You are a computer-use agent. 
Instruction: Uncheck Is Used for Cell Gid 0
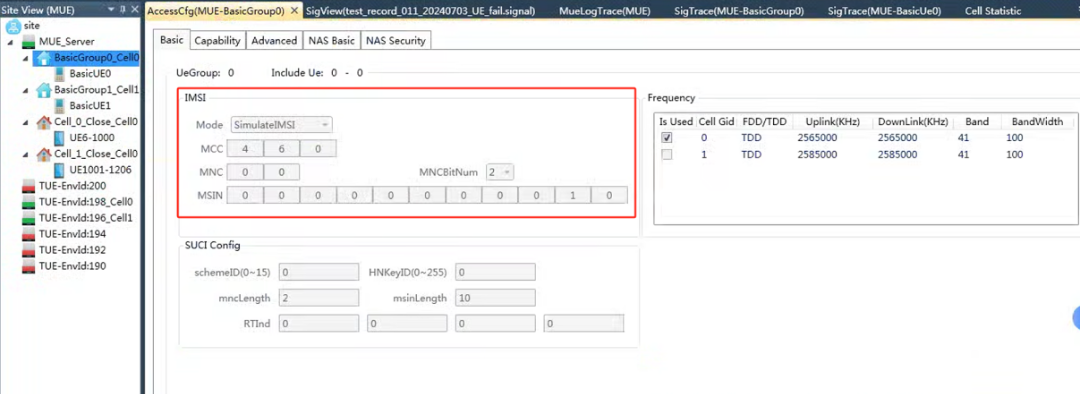click(x=666, y=138)
